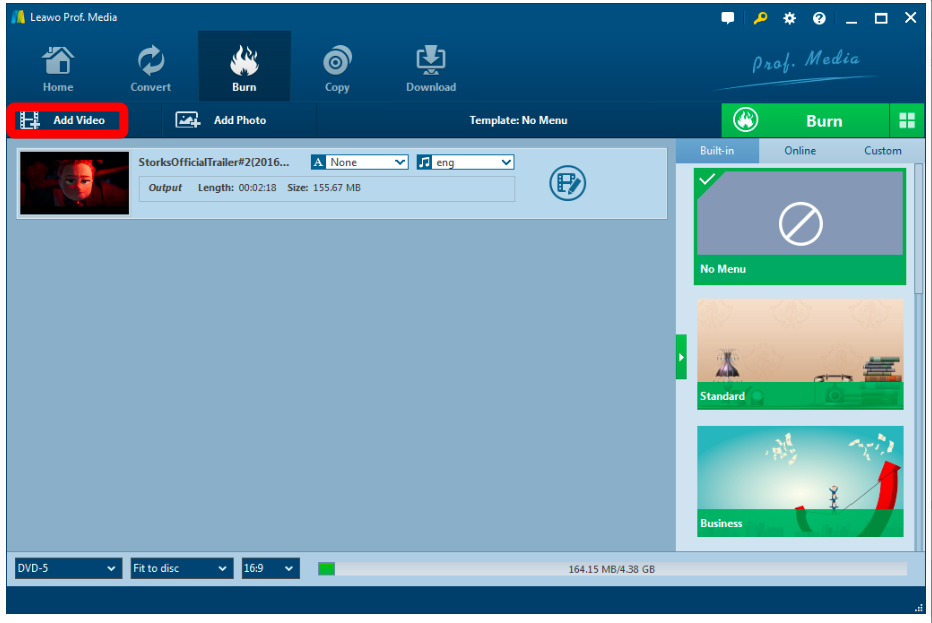Click the Output label in video row
The image size is (932, 623).
click(165, 188)
